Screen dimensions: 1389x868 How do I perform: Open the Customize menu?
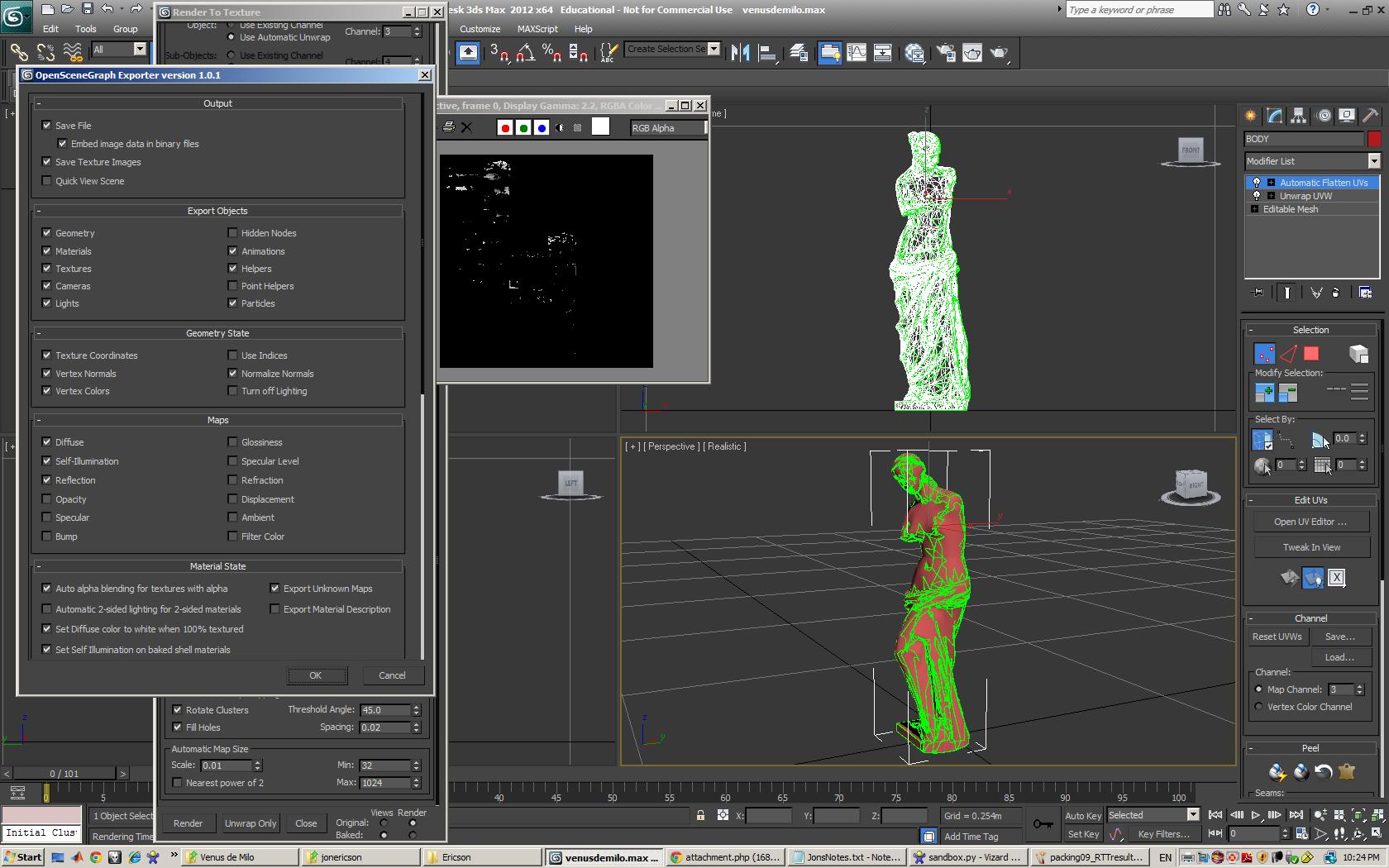pyautogui.click(x=480, y=29)
